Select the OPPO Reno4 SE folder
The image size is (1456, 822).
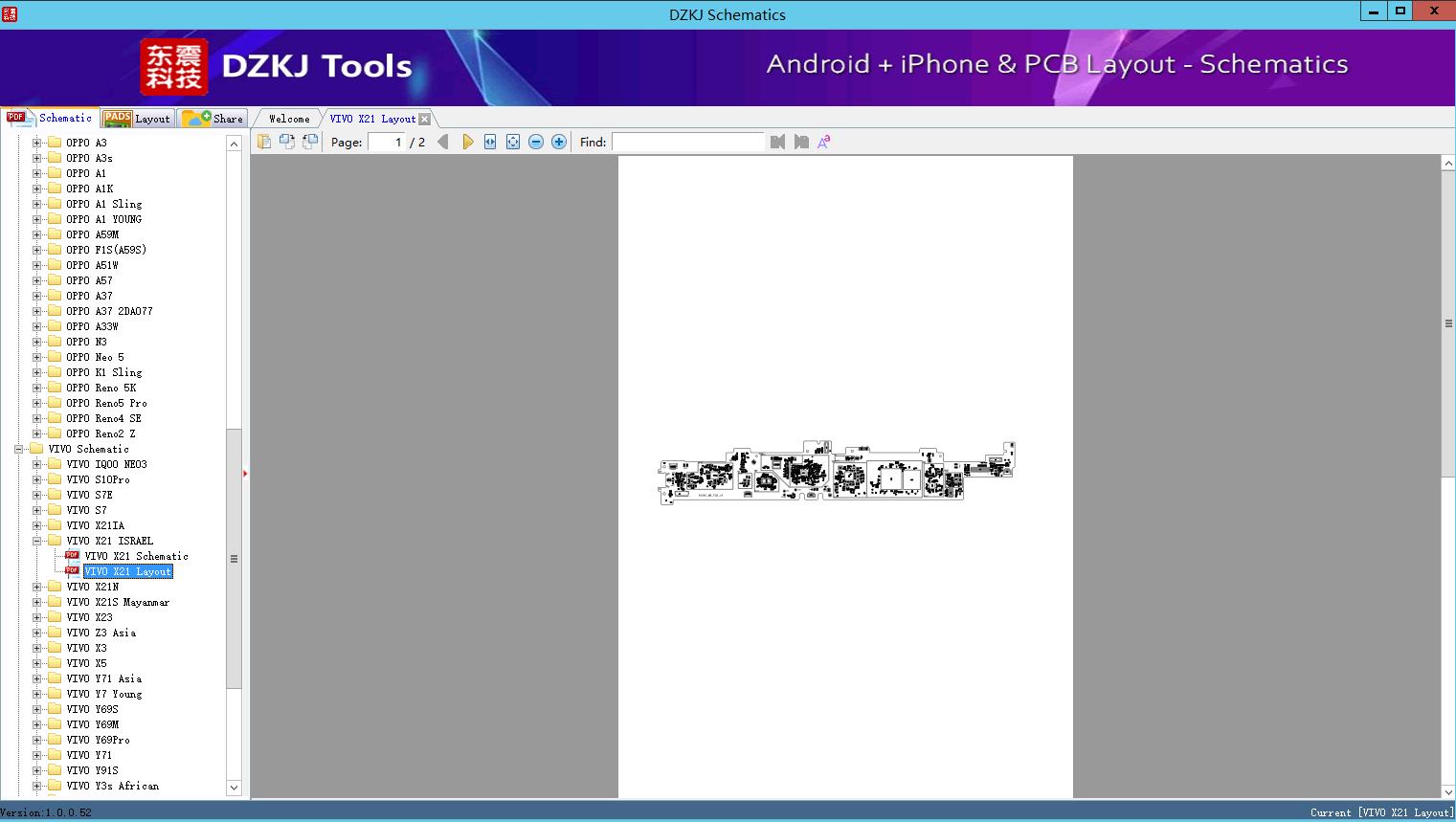pyautogui.click(x=103, y=418)
